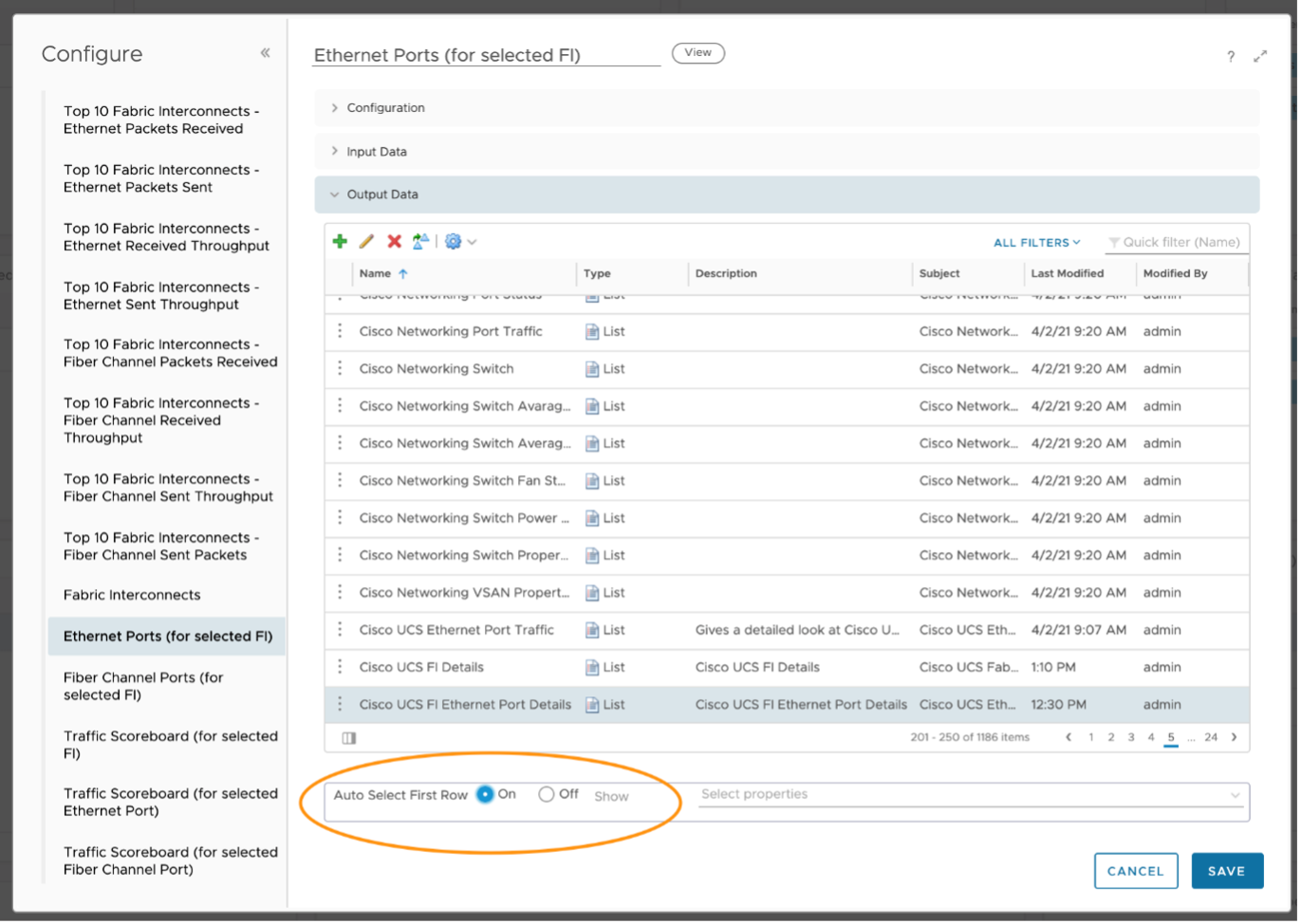
Task: Click the CANCEL button
Action: click(x=1135, y=871)
